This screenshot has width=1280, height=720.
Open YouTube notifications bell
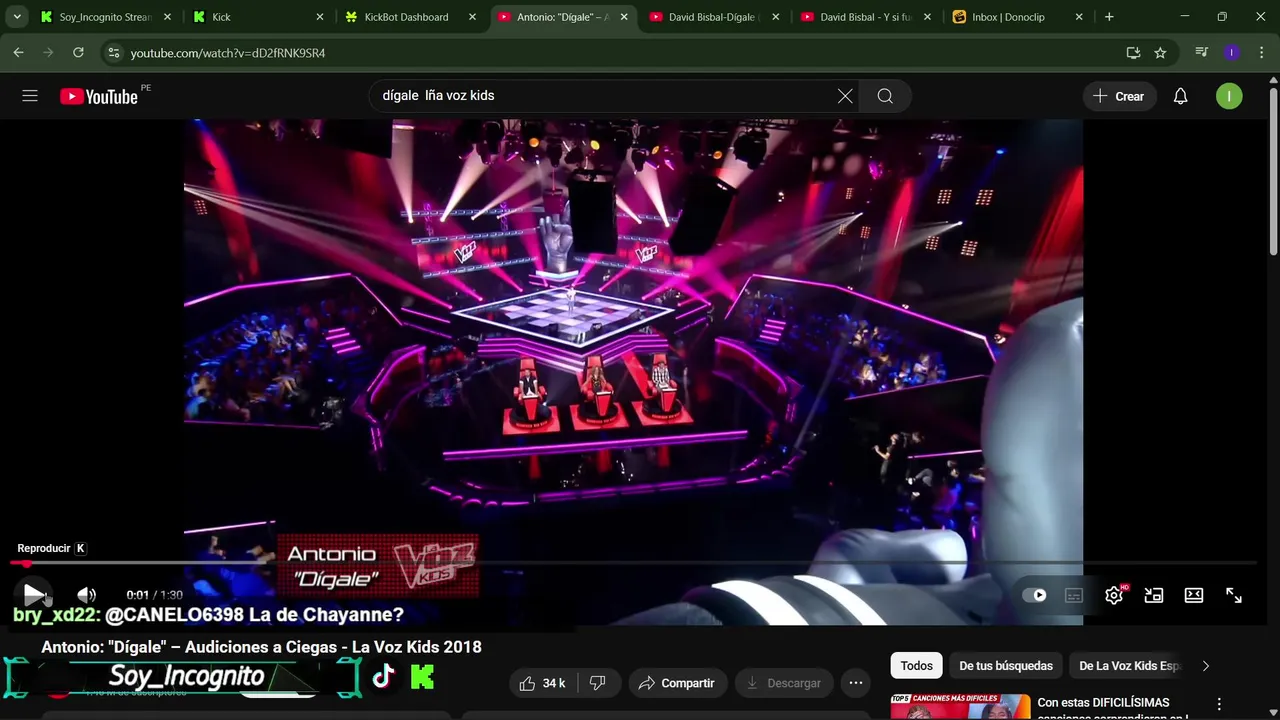pos(1180,96)
